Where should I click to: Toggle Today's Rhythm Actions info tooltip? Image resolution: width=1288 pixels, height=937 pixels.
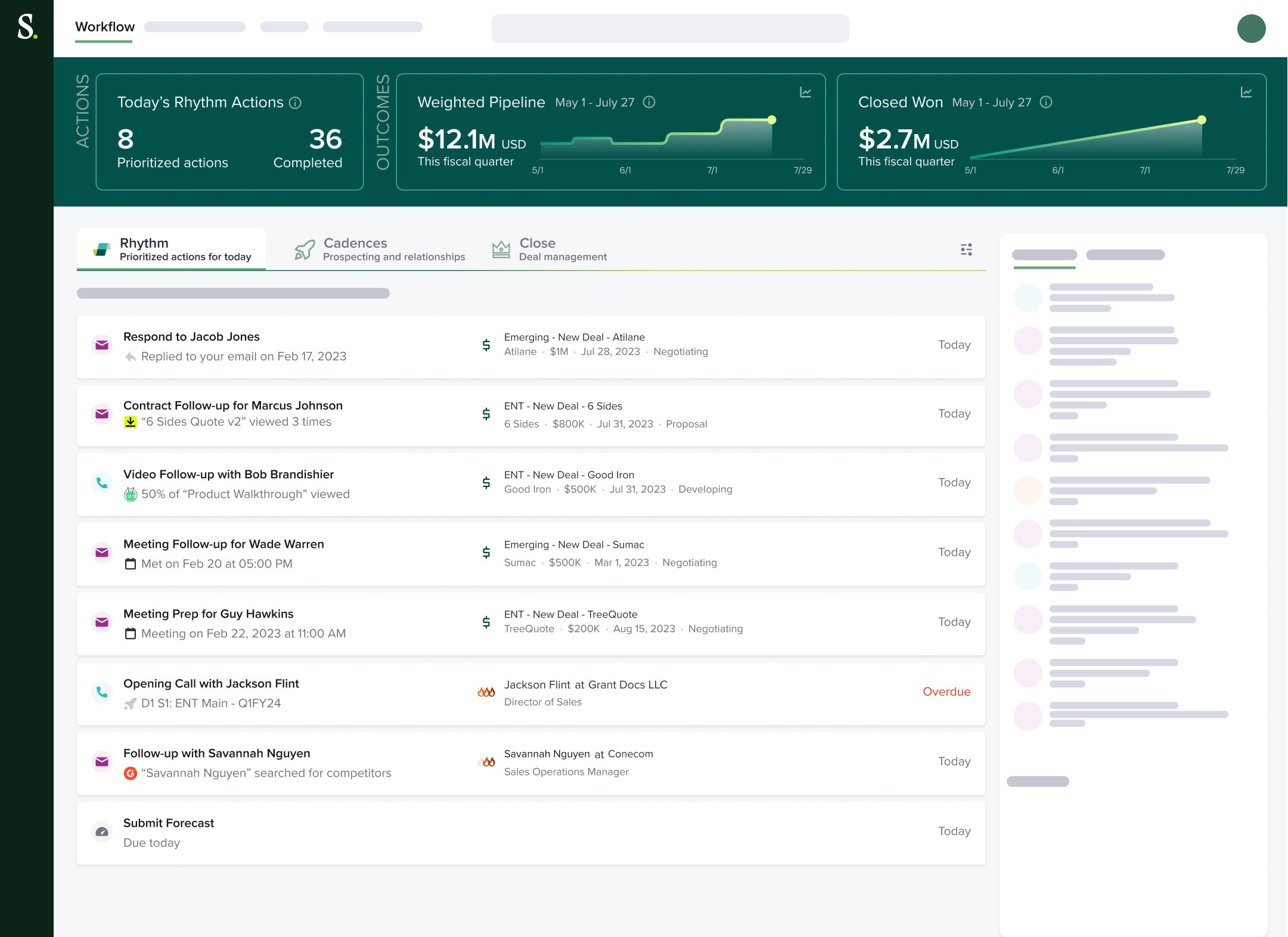tap(298, 102)
